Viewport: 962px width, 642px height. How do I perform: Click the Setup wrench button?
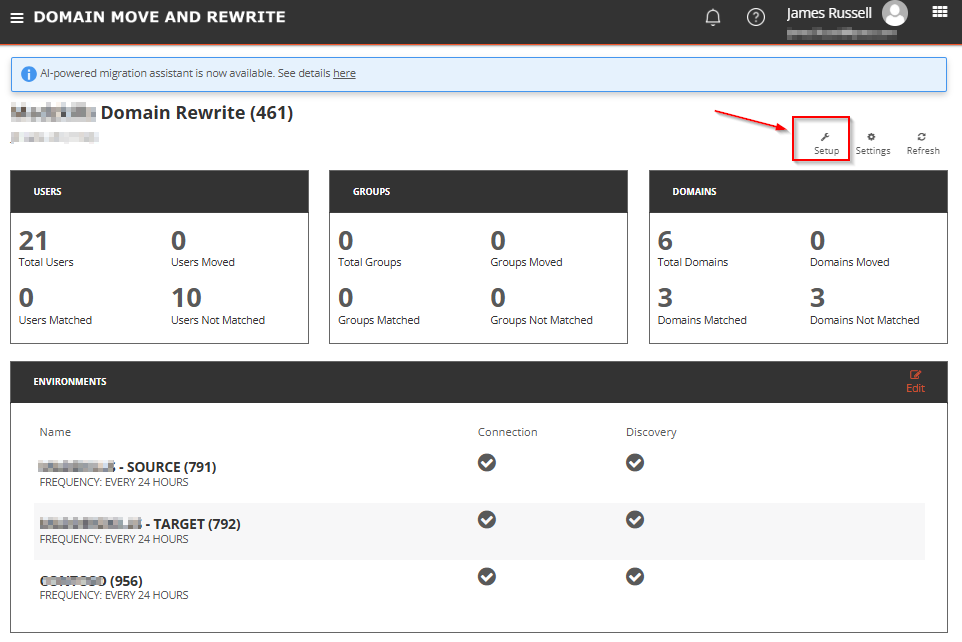pyautogui.click(x=826, y=144)
